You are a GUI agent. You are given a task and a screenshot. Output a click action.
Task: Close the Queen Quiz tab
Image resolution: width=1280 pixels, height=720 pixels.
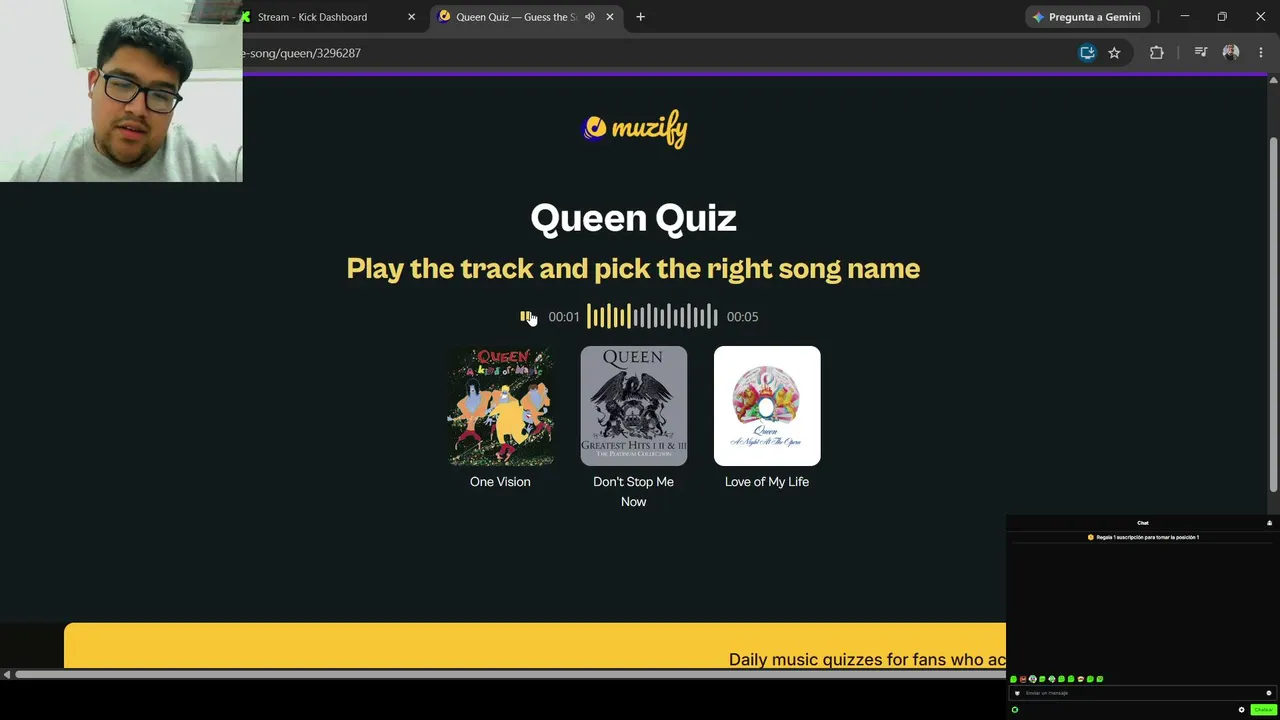tap(610, 17)
